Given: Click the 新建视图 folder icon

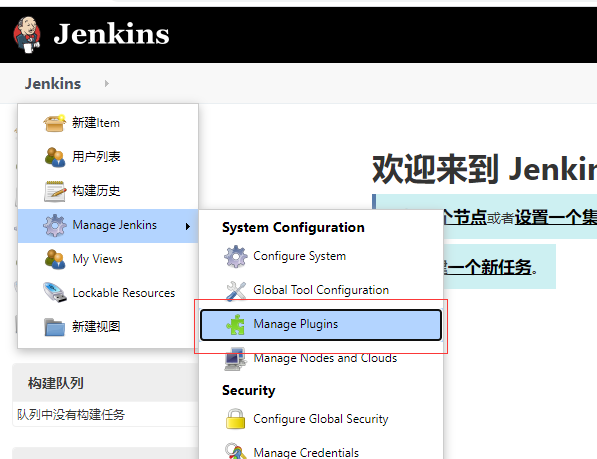Looking at the screenshot, I should 54,327.
